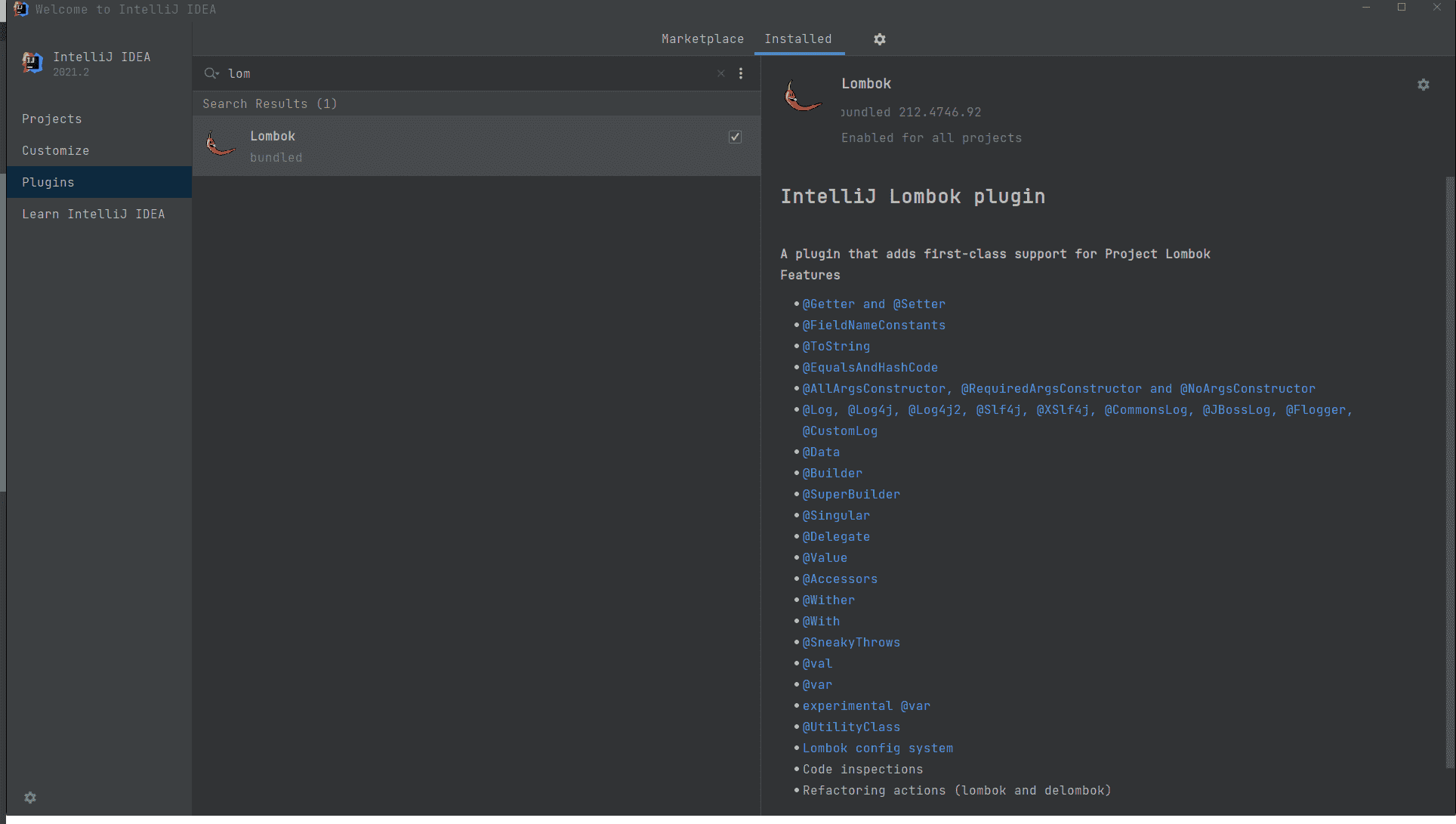Open settings gear at bottom of sidebar
The image size is (1456, 824).
tap(30, 798)
